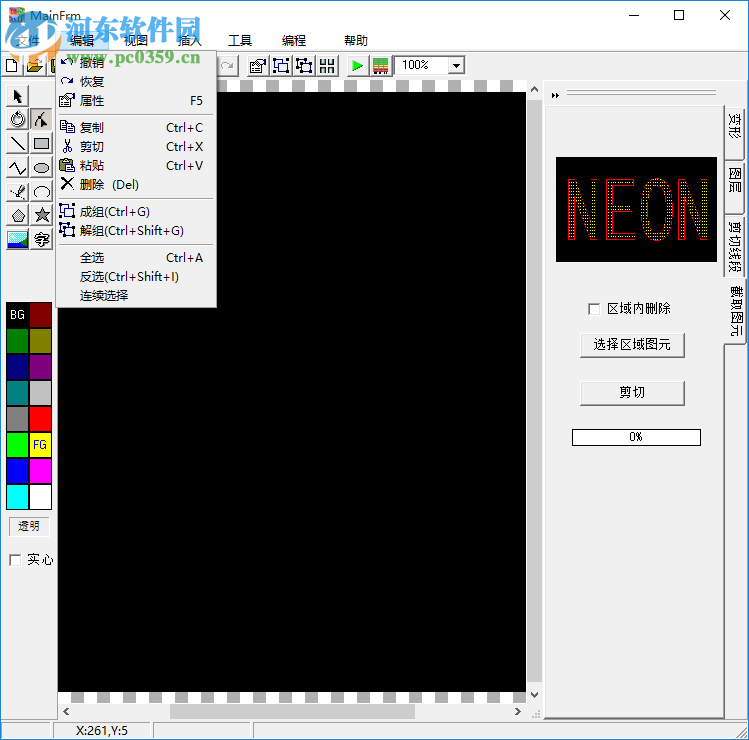
Task: Pick the magenta color swatch
Action: (x=41, y=471)
